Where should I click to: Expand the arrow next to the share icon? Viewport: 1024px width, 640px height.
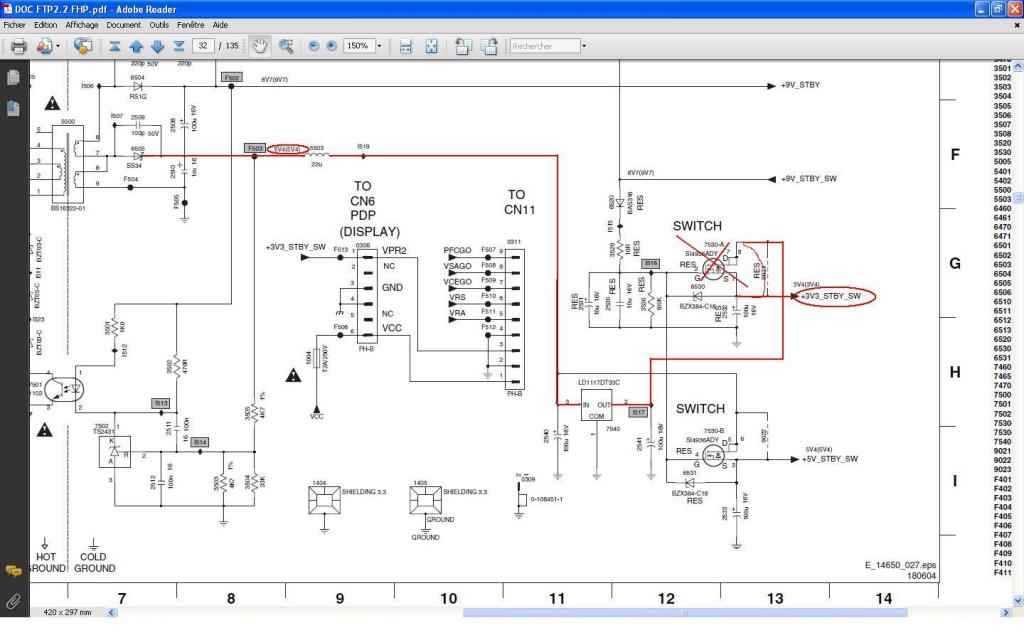(58, 46)
